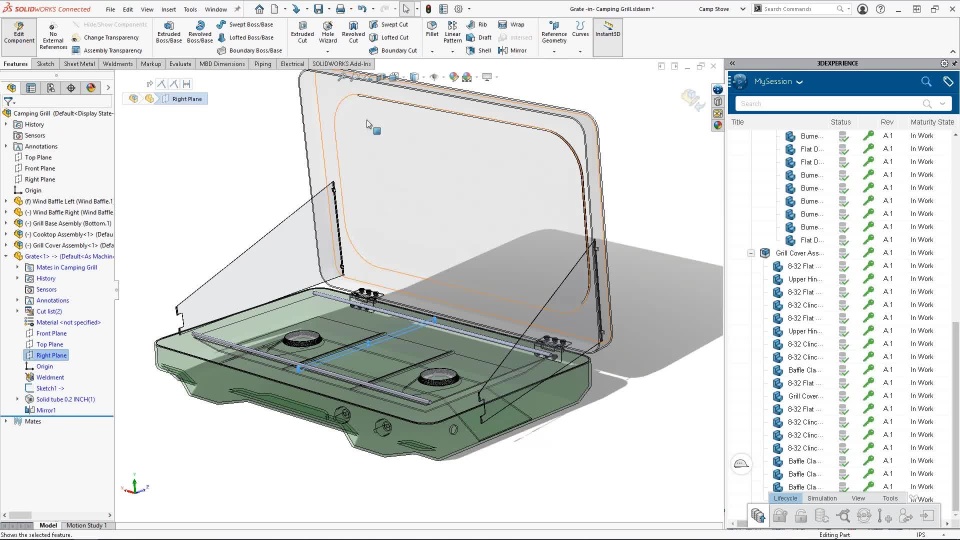Switch to the Sheet Metal tab
This screenshot has width=960, height=540.
pos(79,64)
